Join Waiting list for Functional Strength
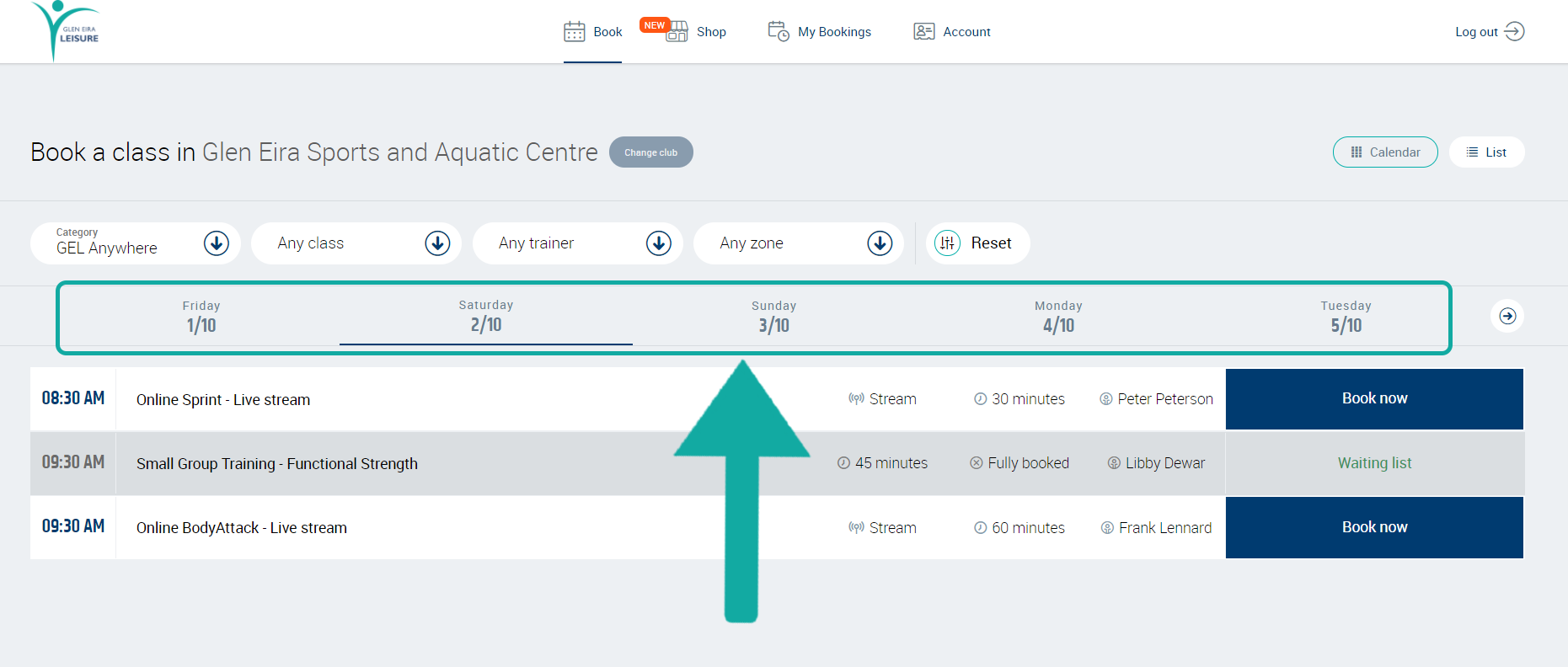Screen dimensions: 1568x667 click(1374, 463)
